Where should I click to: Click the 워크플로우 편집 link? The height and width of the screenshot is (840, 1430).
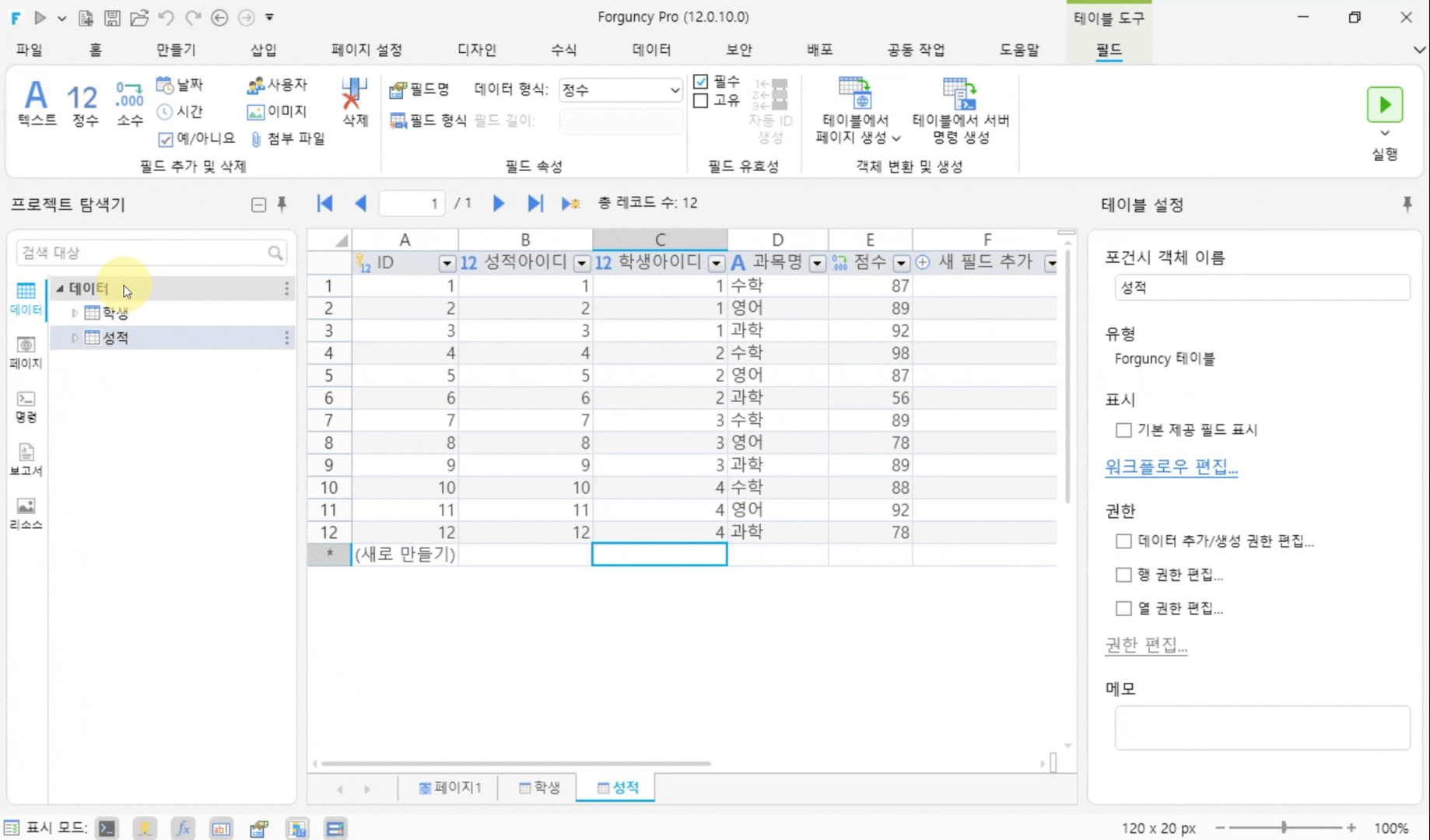1171,467
